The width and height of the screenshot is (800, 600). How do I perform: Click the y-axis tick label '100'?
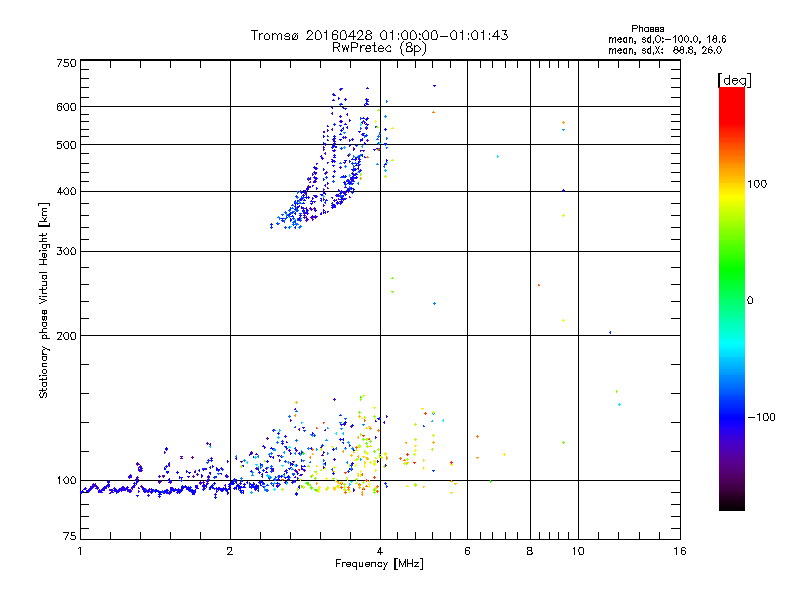pos(66,480)
